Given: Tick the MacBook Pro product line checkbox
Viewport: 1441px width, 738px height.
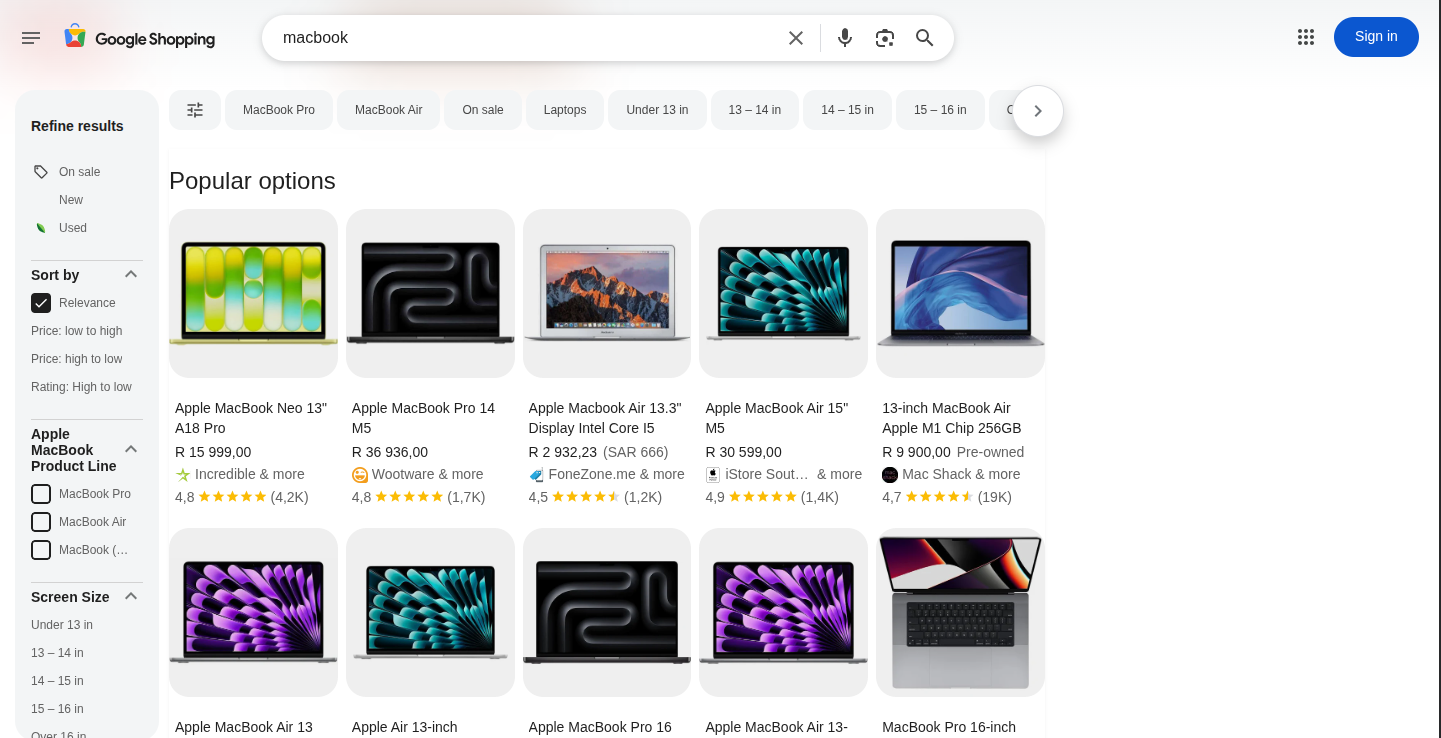Looking at the screenshot, I should [x=41, y=494].
